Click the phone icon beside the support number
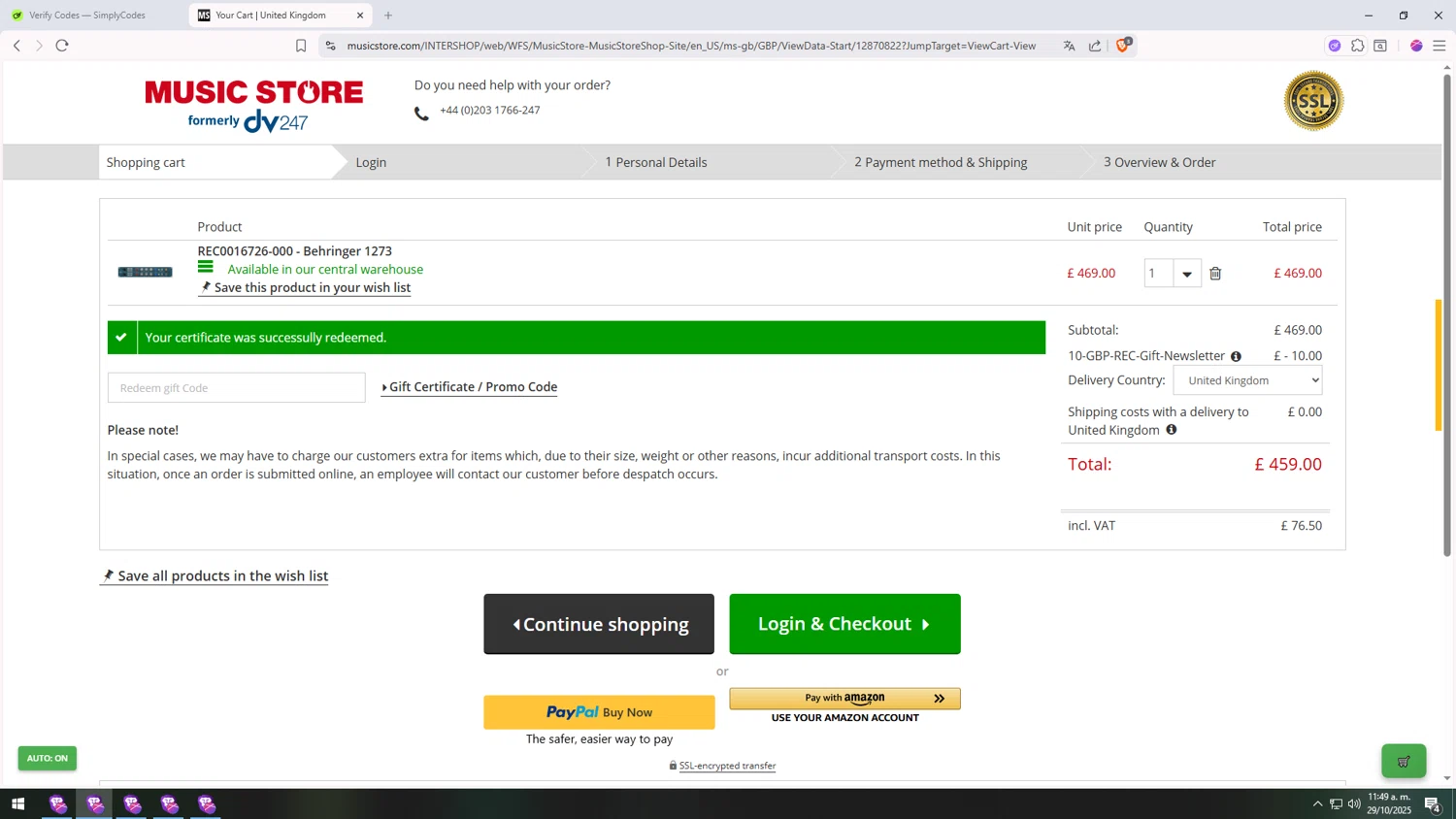Image resolution: width=1456 pixels, height=819 pixels. tap(421, 114)
